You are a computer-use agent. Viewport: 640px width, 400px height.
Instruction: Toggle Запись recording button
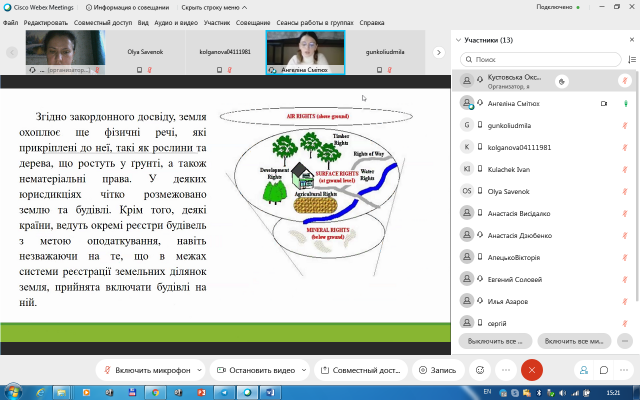436,370
